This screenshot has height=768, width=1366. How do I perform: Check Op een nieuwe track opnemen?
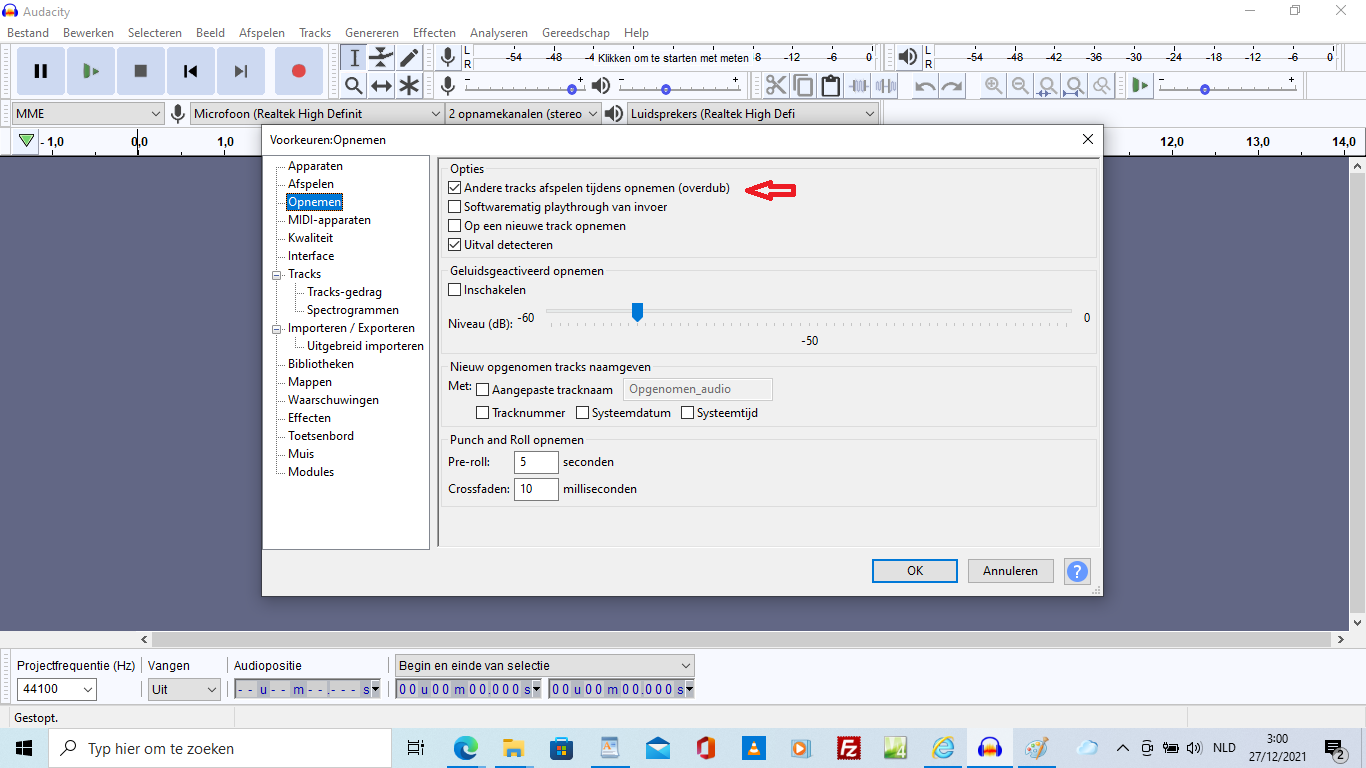click(x=455, y=226)
